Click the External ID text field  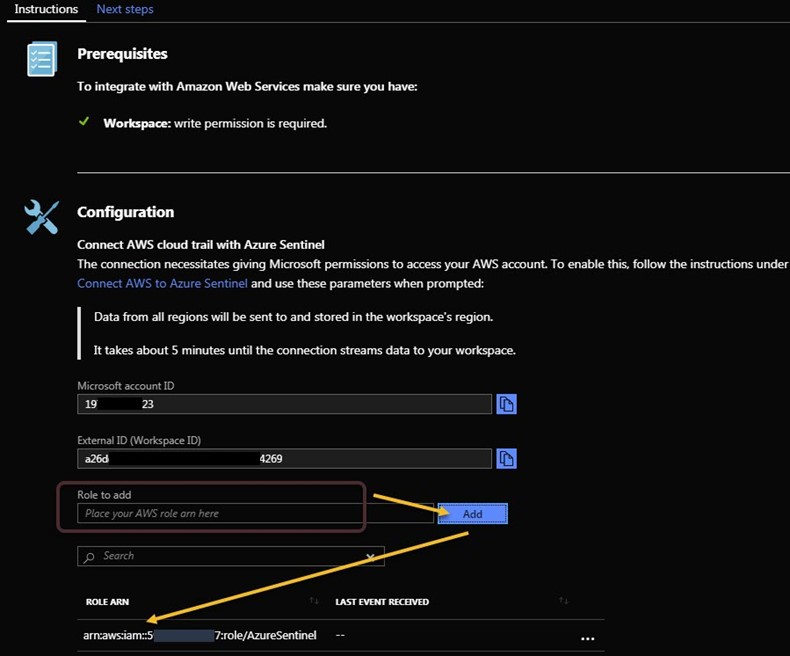(284, 458)
